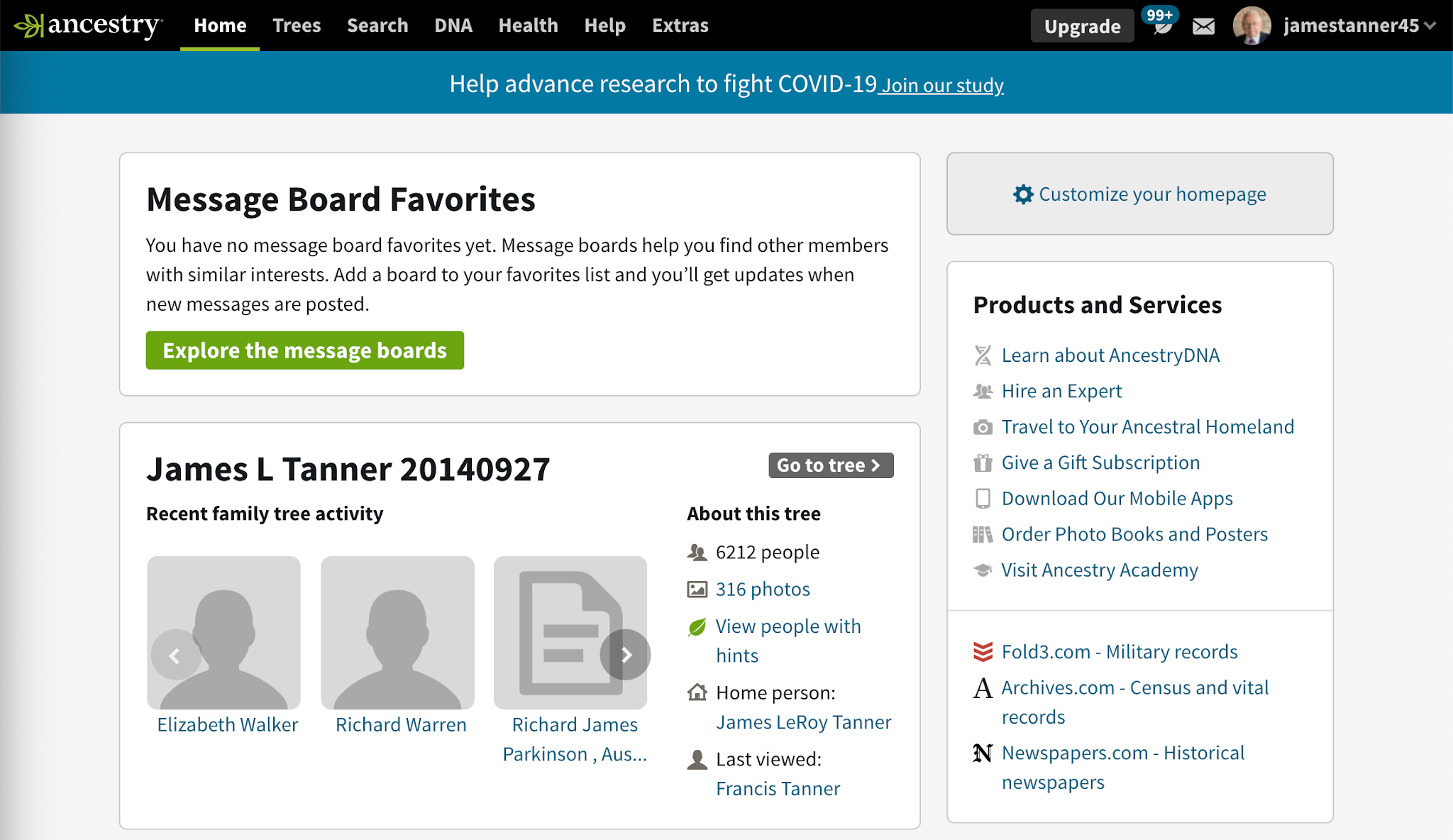Click the gear icon on Customize your homepage
Viewport: 1453px width, 840px height.
coord(1022,194)
